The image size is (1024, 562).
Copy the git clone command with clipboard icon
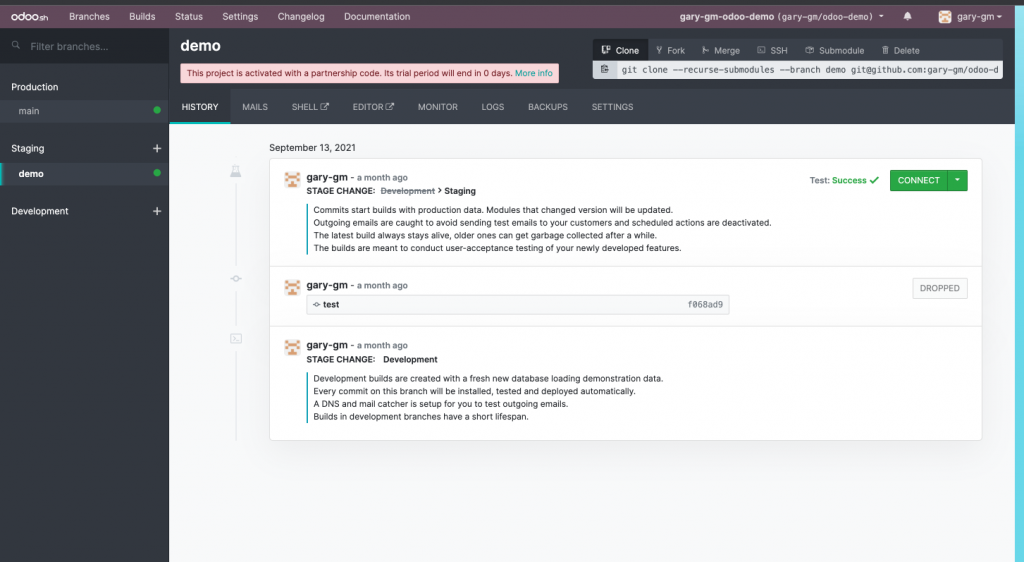pos(605,69)
